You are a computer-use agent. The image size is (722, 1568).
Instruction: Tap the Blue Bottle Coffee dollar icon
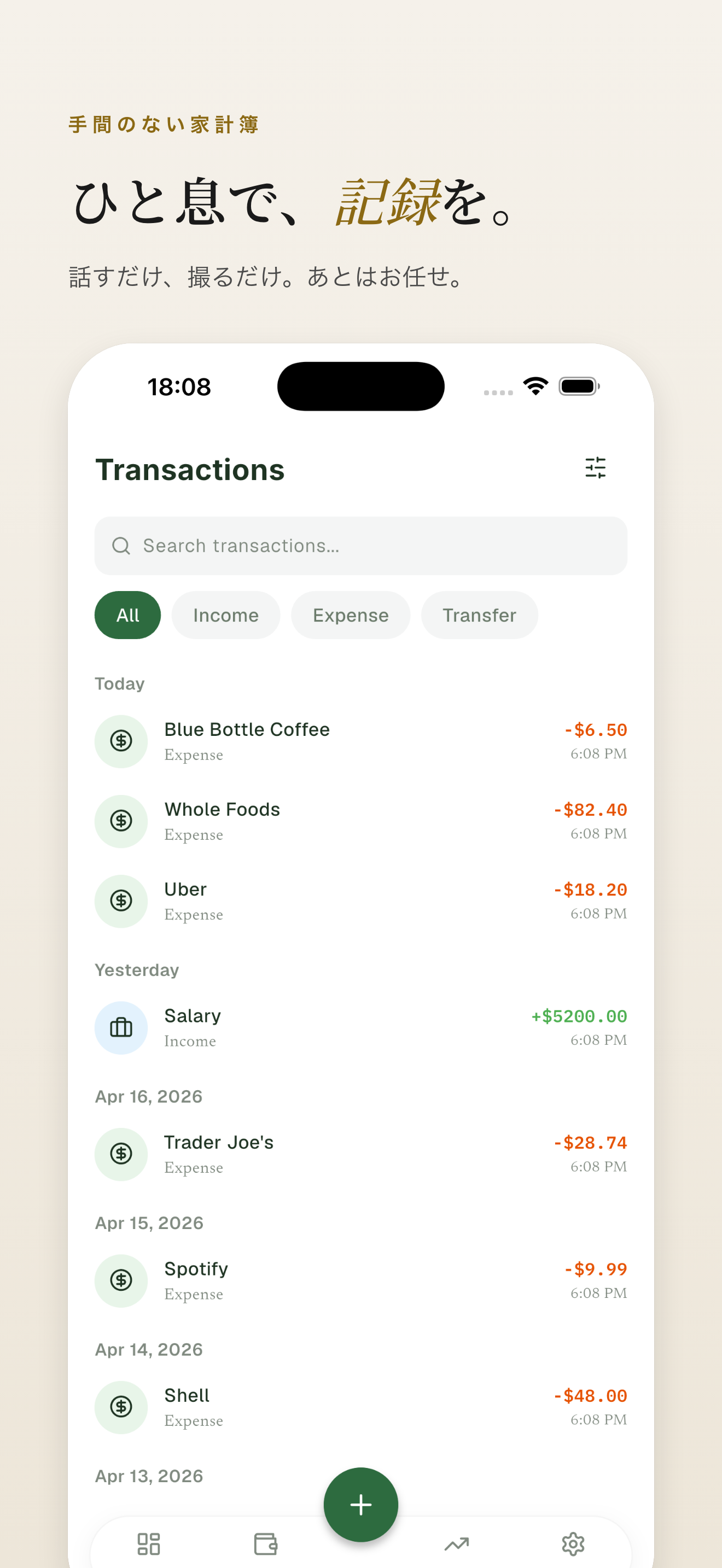[121, 741]
